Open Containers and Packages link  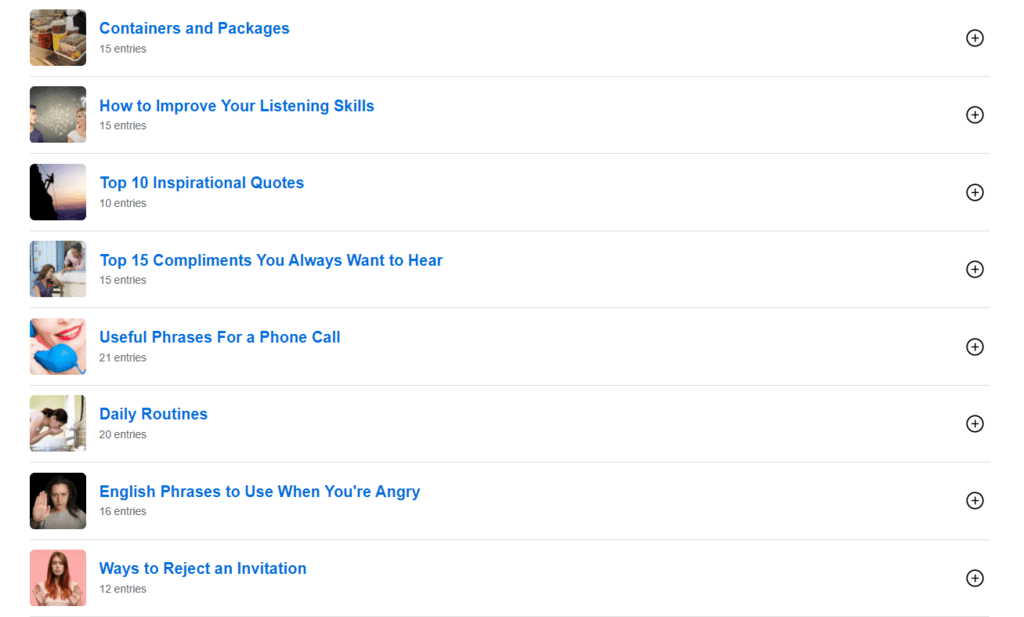coord(194,28)
